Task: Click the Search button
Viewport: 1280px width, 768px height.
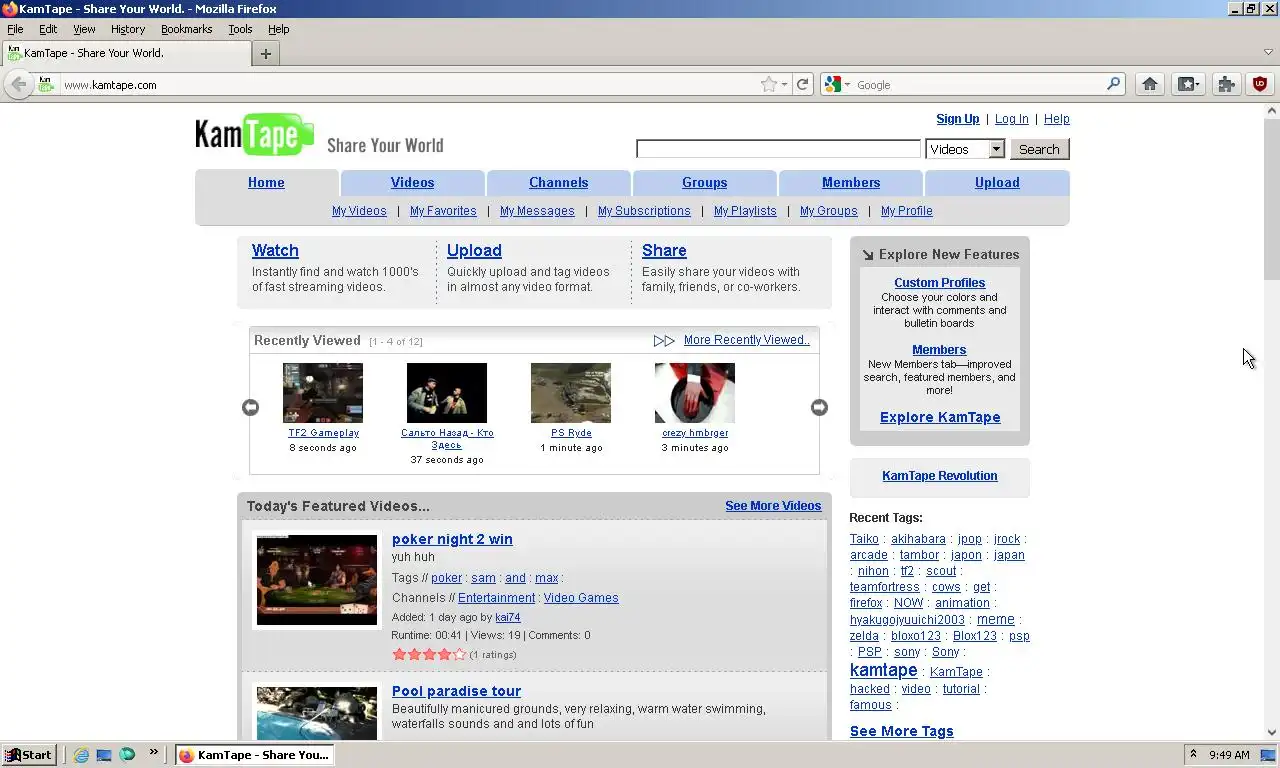Action: pos(1039,149)
